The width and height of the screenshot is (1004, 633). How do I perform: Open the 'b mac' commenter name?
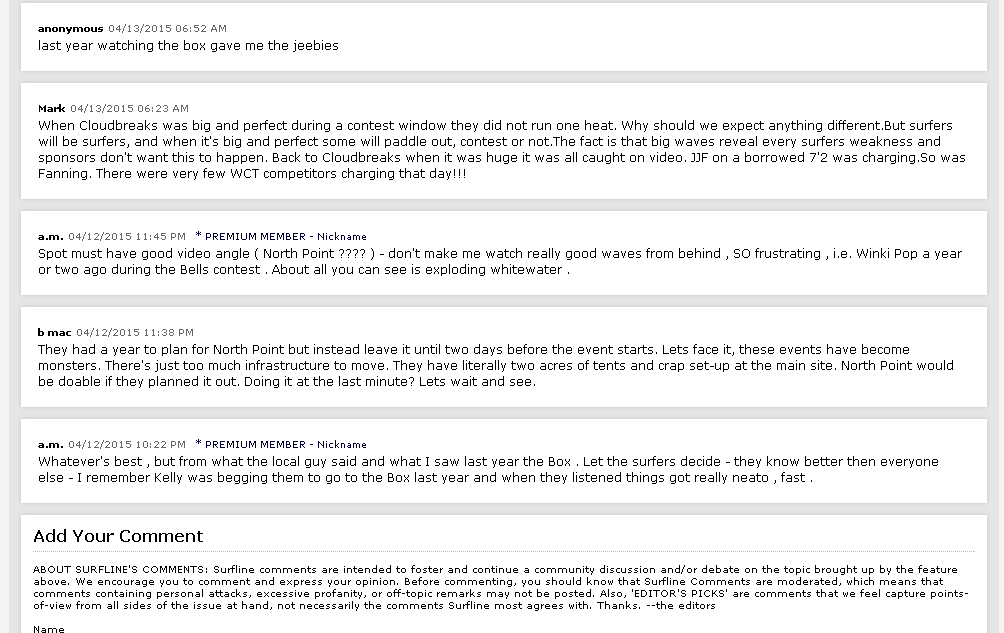pyautogui.click(x=54, y=333)
